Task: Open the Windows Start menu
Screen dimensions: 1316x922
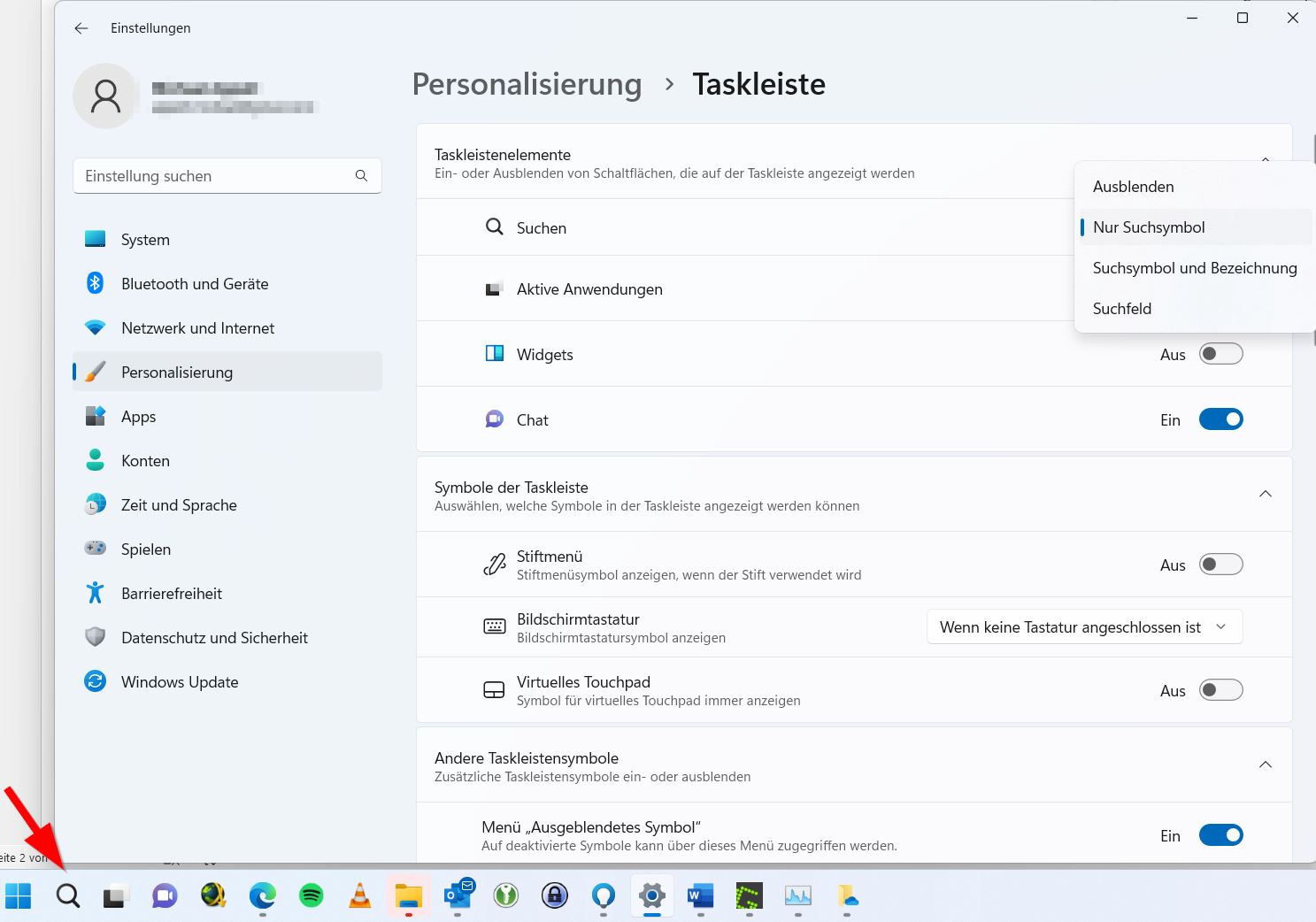Action: click(19, 896)
